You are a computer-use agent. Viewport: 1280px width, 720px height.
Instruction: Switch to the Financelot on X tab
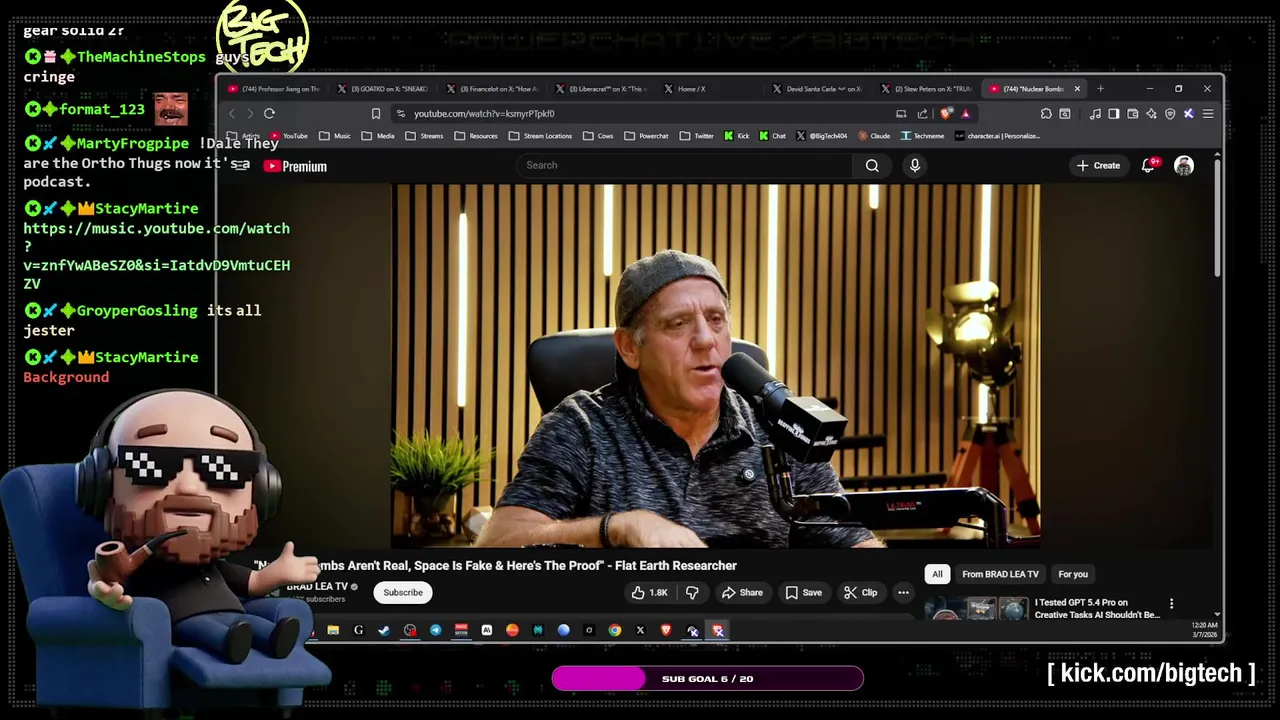(x=492, y=89)
